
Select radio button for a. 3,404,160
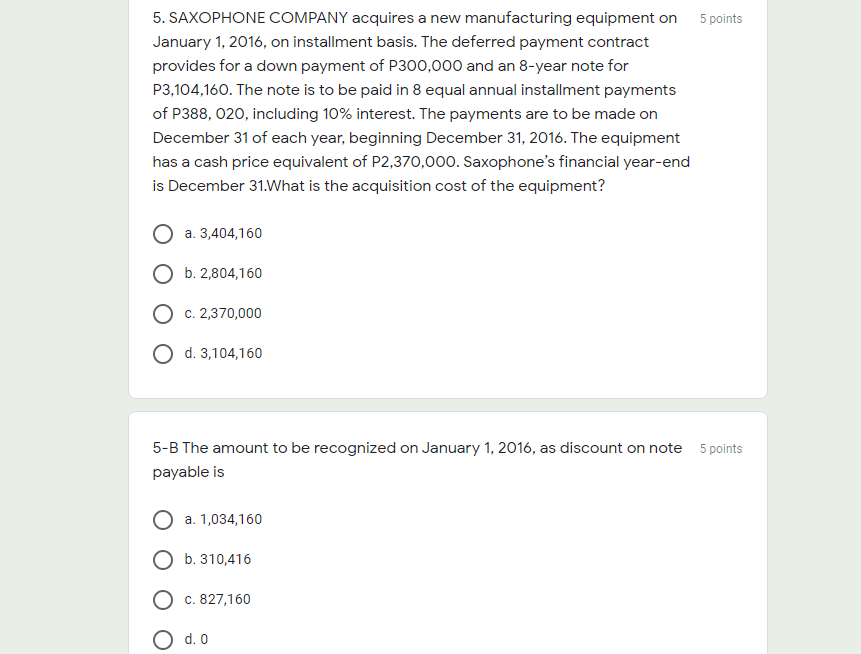163,234
